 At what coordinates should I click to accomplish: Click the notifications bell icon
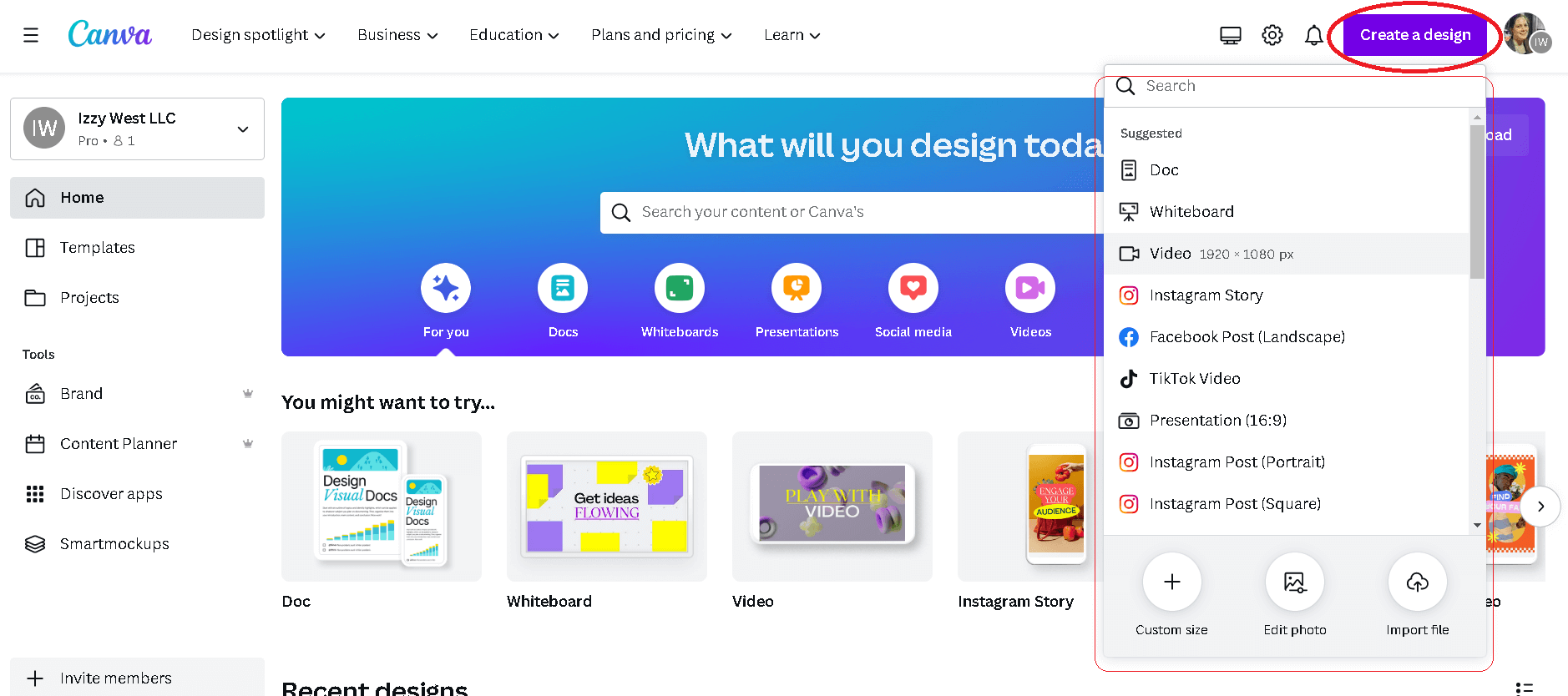tap(1313, 35)
